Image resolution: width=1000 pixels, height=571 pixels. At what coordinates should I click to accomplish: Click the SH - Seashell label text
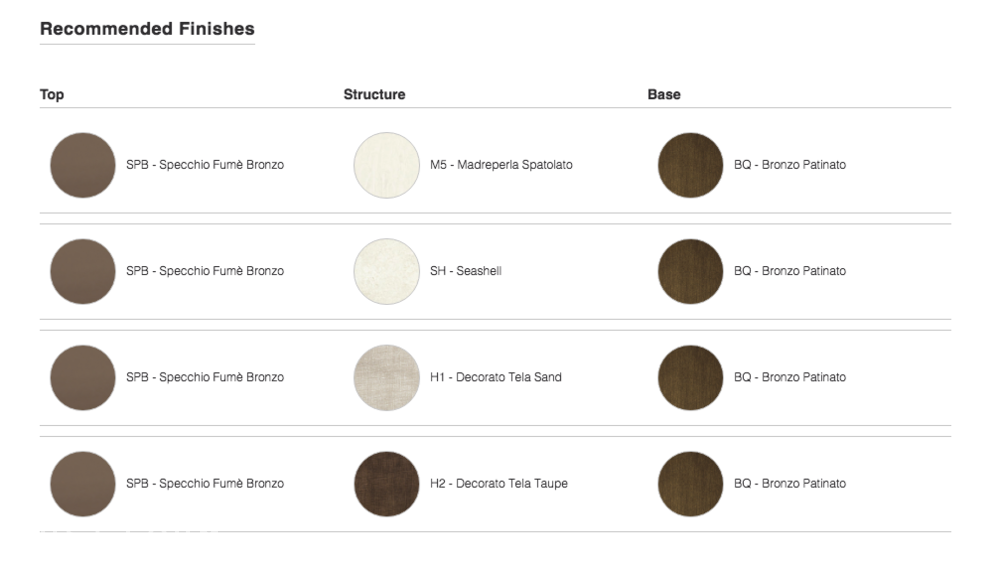pyautogui.click(x=466, y=271)
